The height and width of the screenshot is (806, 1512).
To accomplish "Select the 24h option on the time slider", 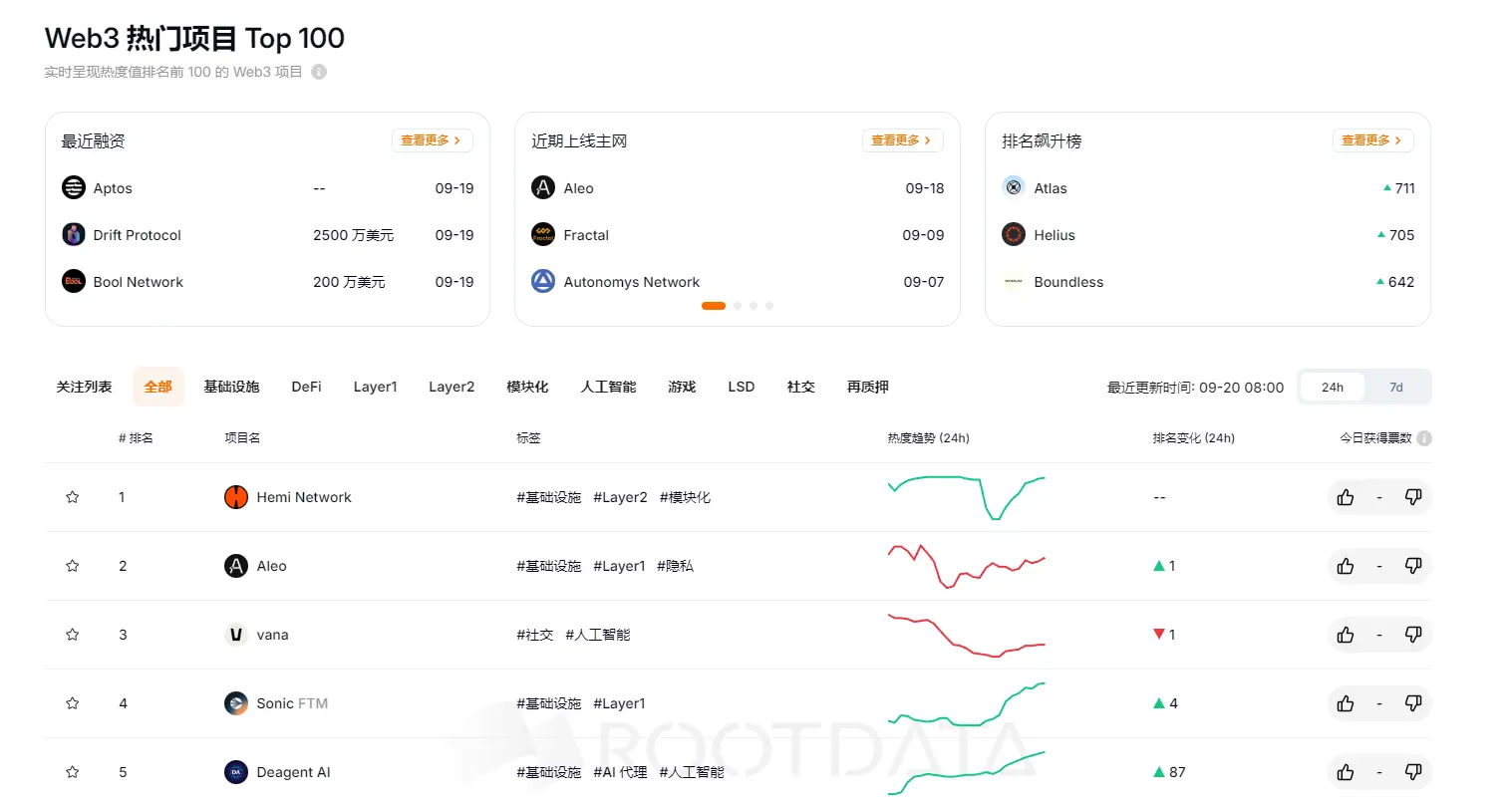I will pos(1332,387).
